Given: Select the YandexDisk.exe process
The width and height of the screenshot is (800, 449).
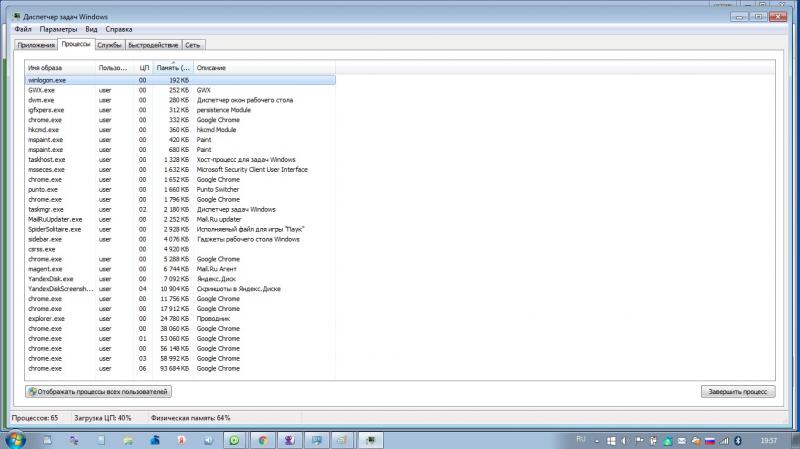Looking at the screenshot, I should (x=180, y=279).
